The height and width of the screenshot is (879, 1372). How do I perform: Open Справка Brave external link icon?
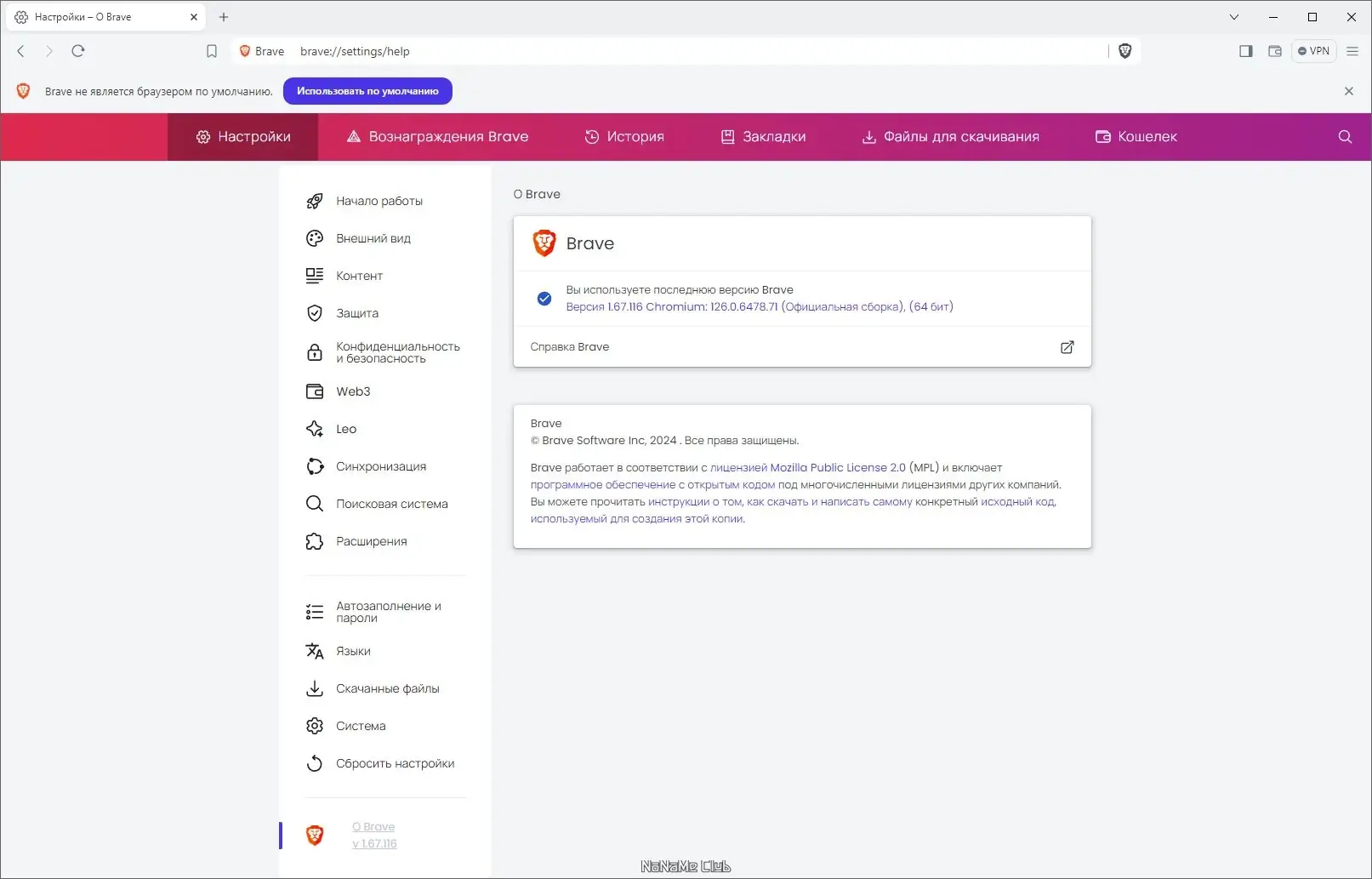[1067, 347]
